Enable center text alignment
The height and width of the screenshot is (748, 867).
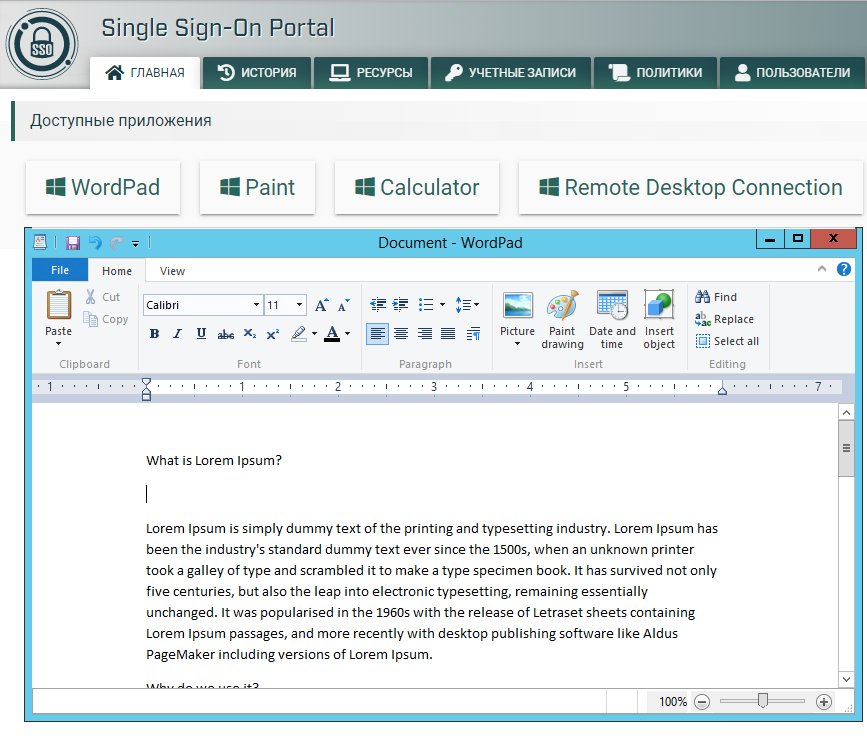tap(401, 334)
